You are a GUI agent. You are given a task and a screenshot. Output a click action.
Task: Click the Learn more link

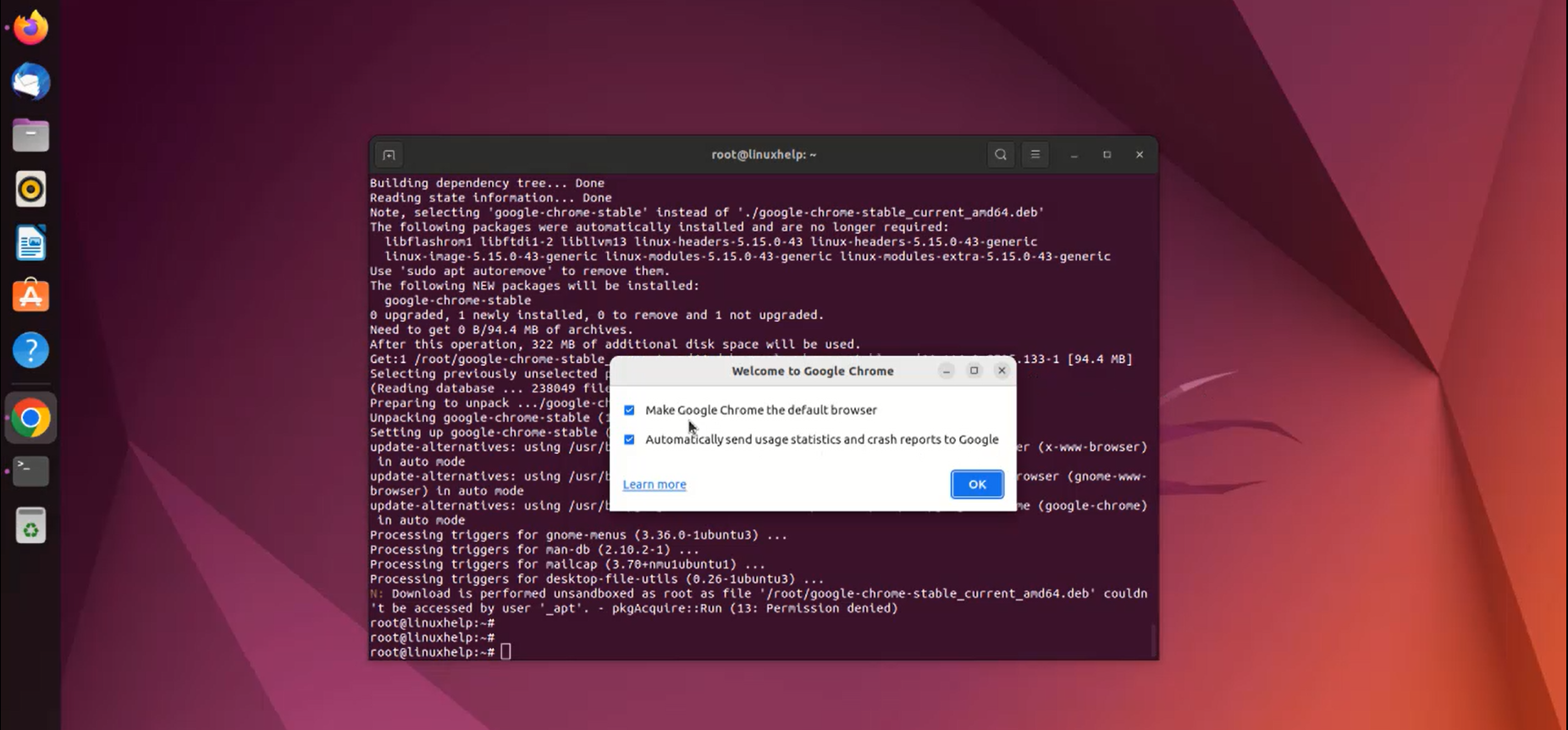click(654, 484)
